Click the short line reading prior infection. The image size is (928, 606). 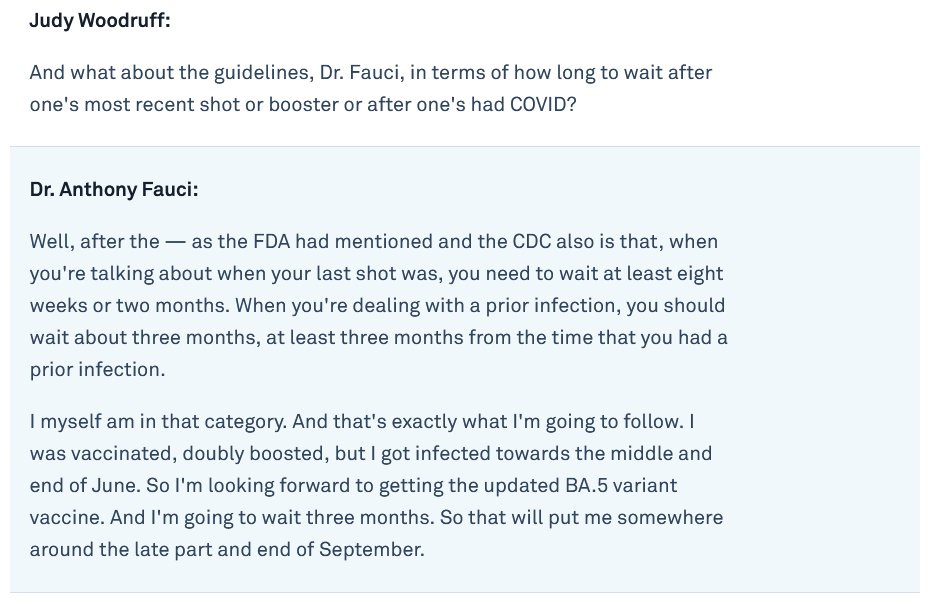tap(98, 369)
